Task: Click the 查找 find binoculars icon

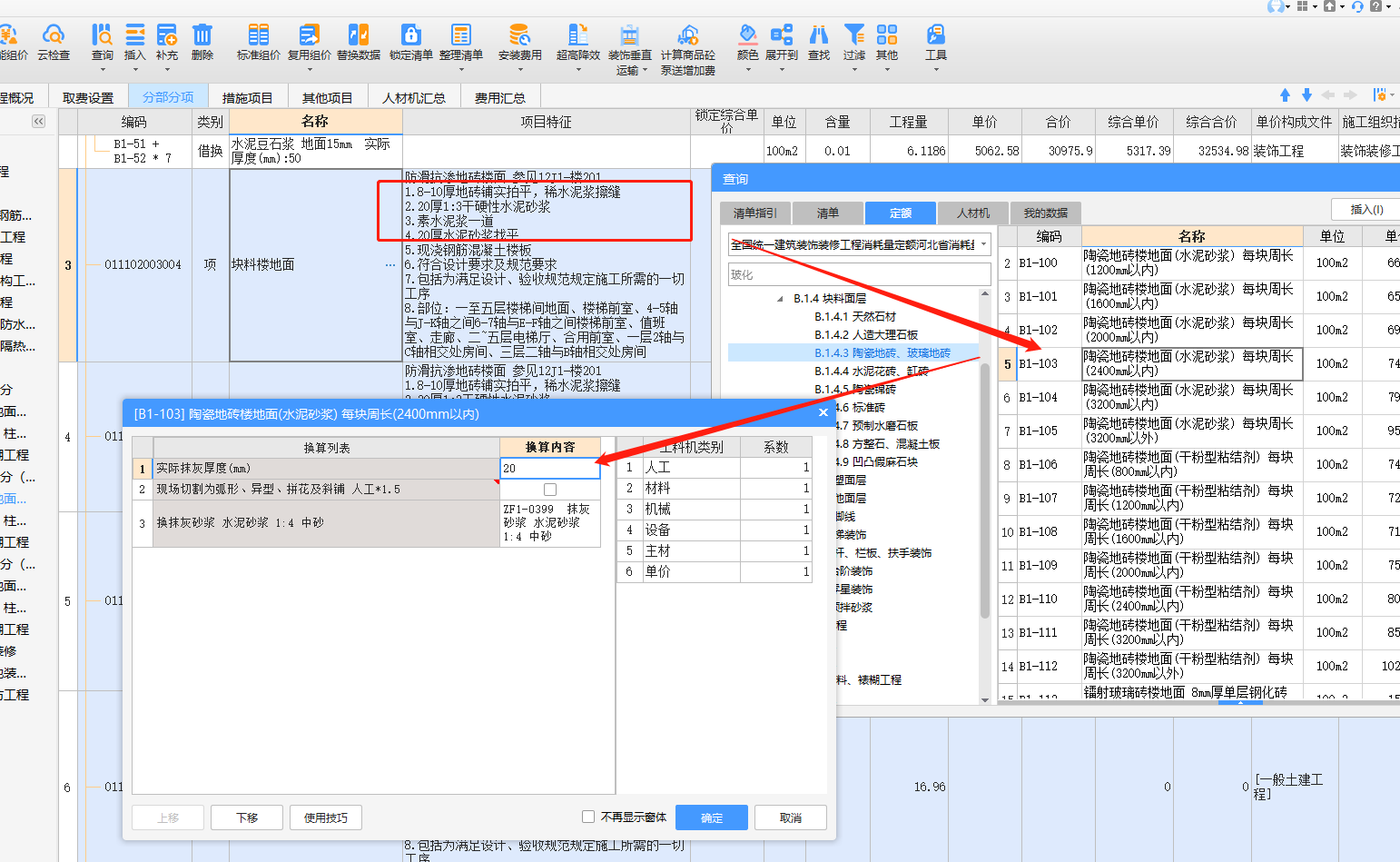Action: click(819, 43)
